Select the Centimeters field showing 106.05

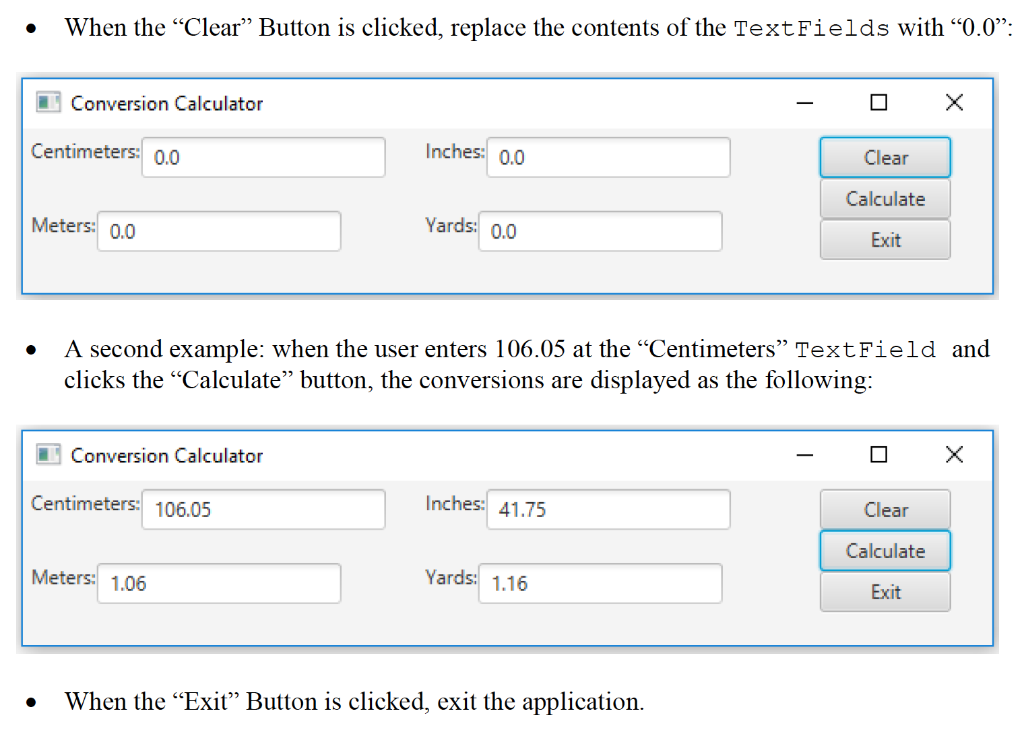click(x=263, y=509)
